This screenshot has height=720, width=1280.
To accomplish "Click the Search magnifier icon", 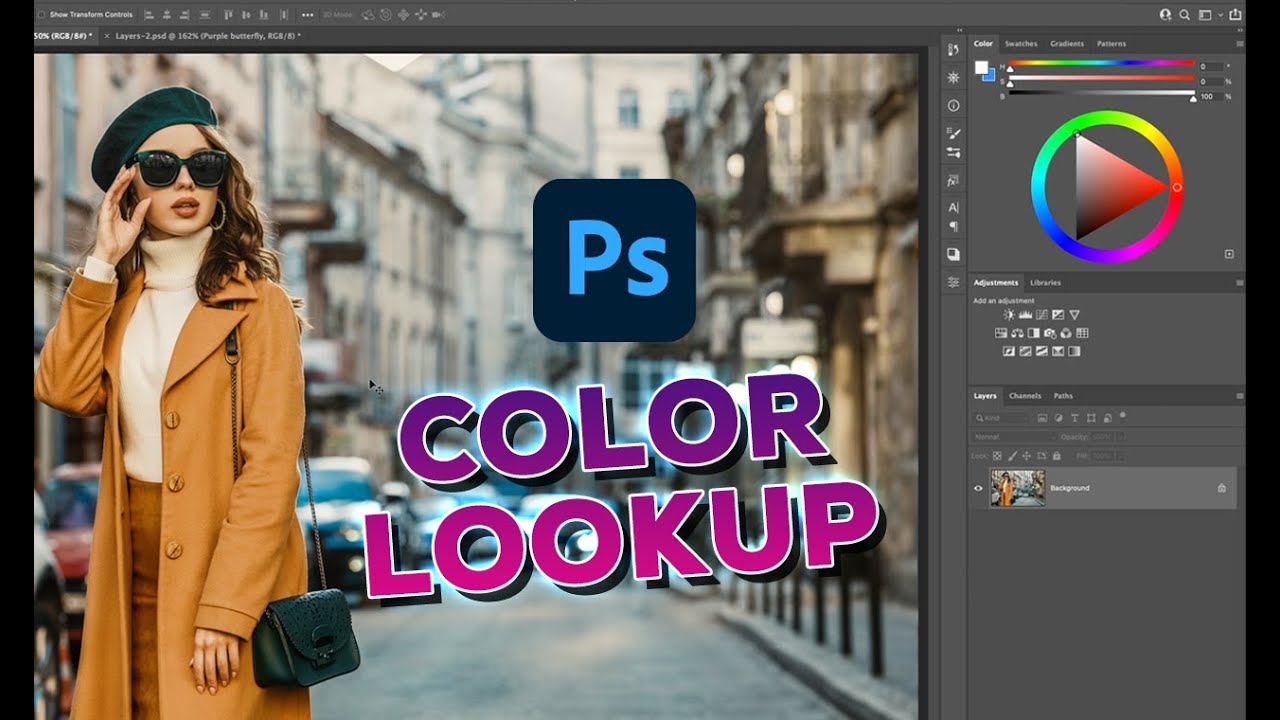I will click(1184, 14).
